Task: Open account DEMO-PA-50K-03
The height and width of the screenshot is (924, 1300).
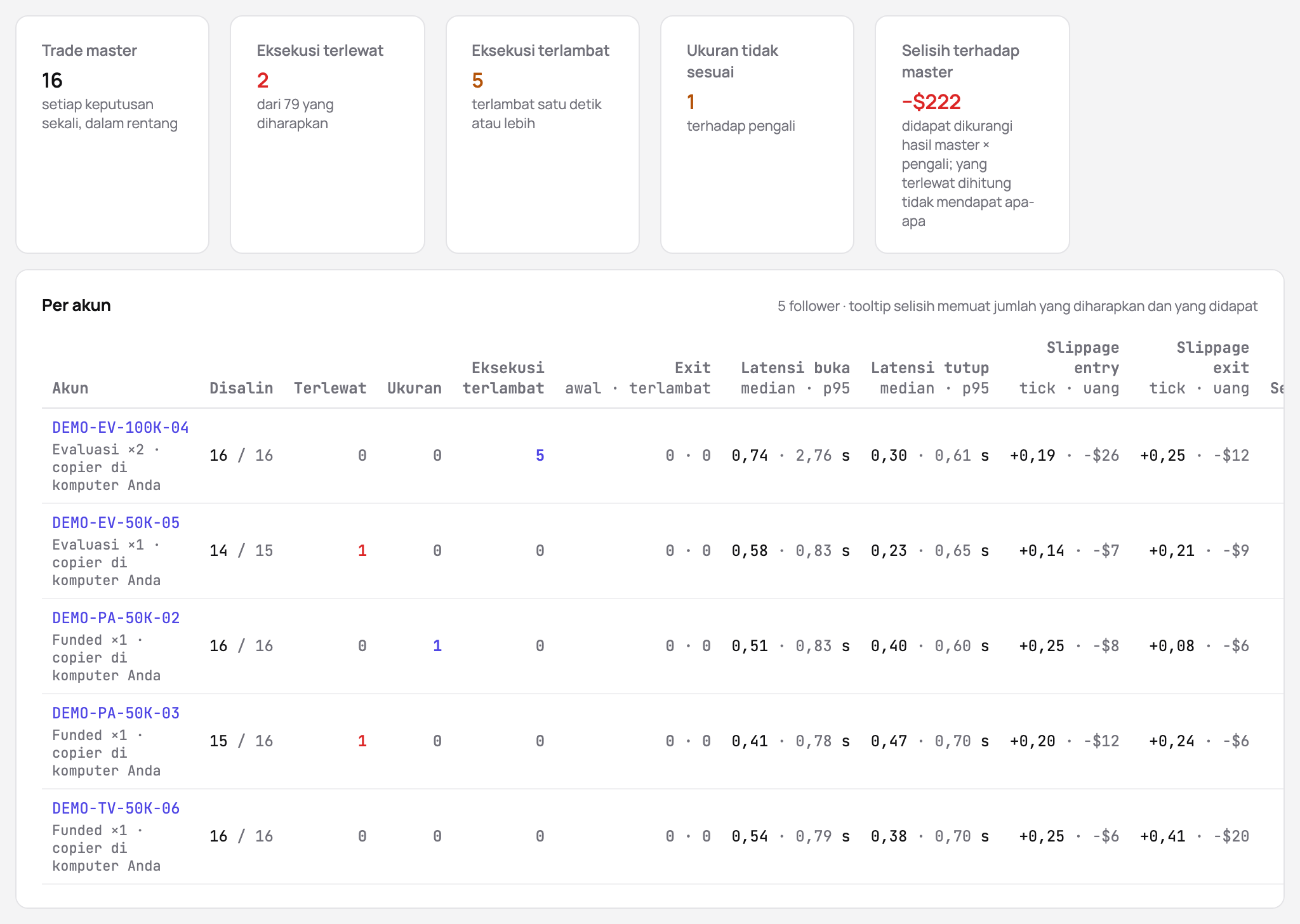Action: pos(116,713)
